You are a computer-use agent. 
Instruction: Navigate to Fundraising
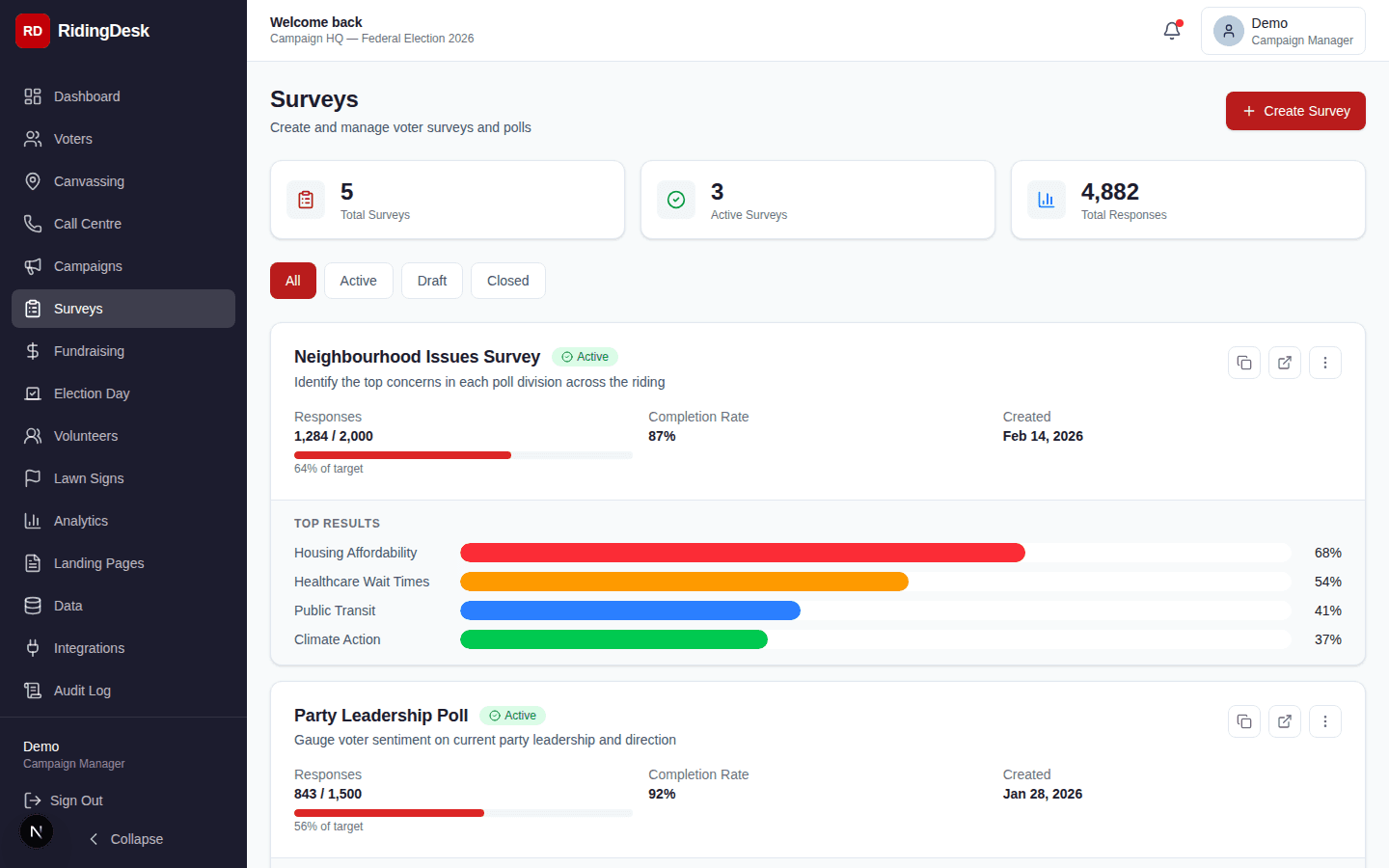(x=91, y=351)
